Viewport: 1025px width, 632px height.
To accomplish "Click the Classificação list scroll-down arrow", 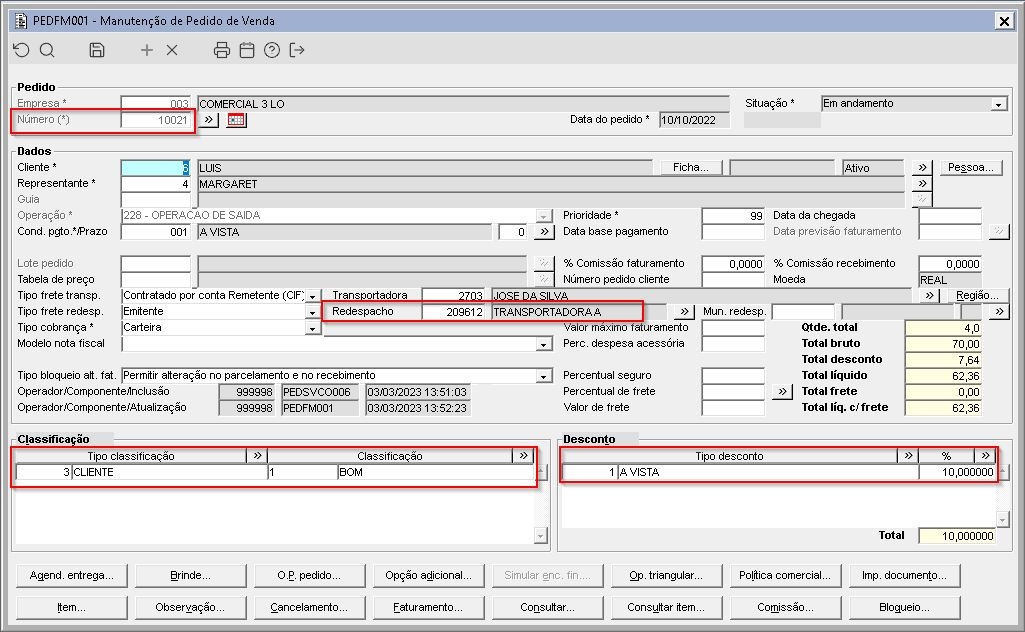I will click(x=540, y=536).
